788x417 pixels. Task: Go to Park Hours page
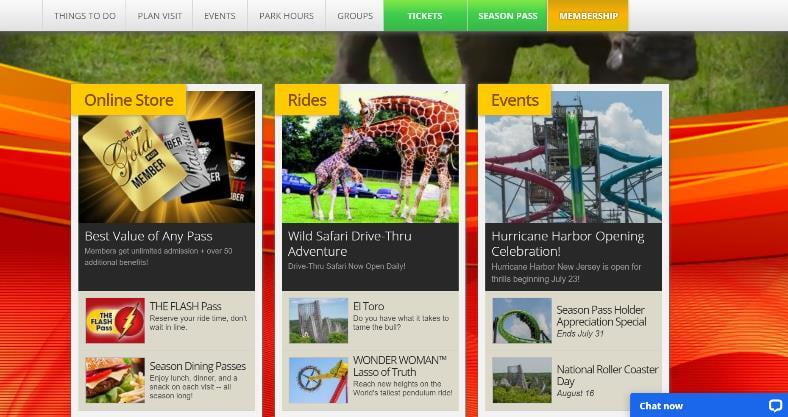pyautogui.click(x=286, y=16)
